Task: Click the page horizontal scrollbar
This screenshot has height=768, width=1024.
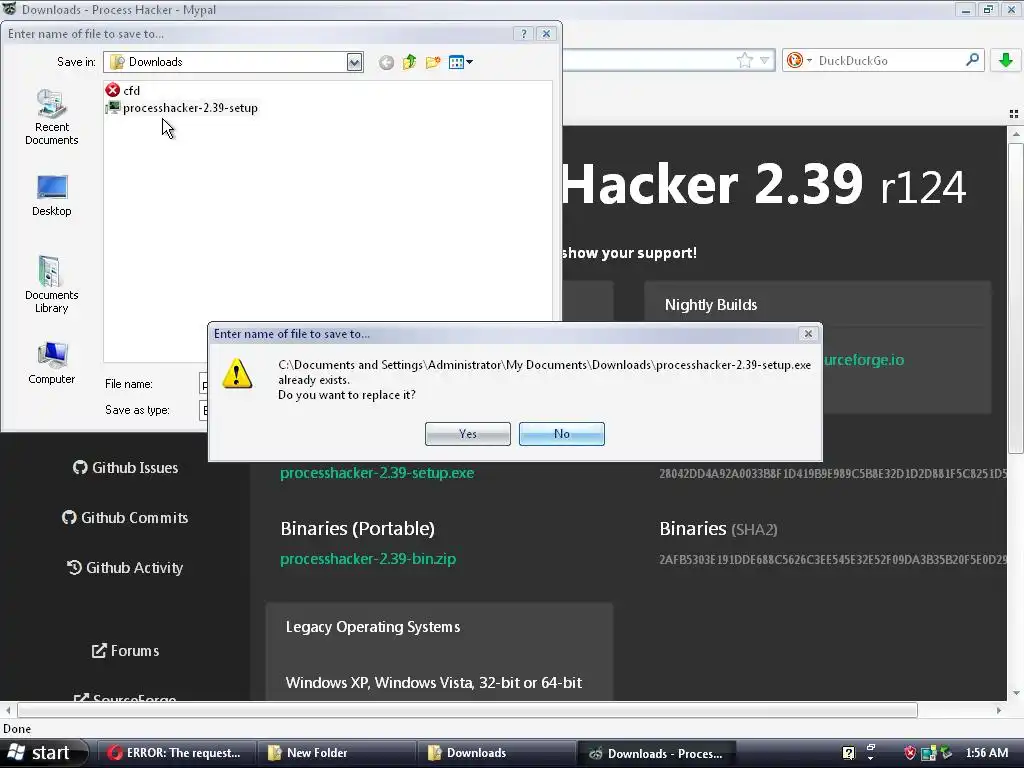Action: pos(468,710)
